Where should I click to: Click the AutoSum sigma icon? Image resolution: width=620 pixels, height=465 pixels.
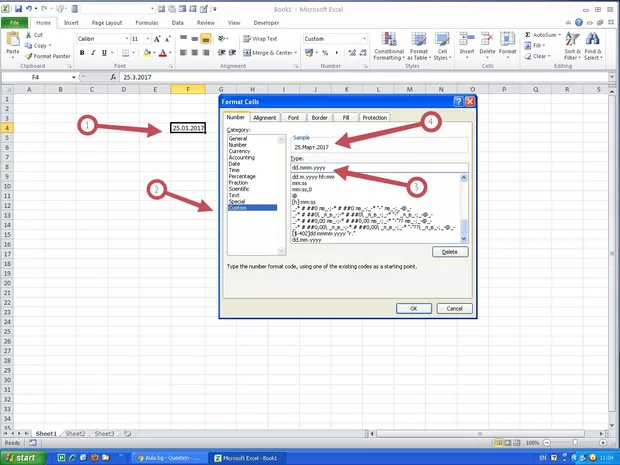click(528, 35)
